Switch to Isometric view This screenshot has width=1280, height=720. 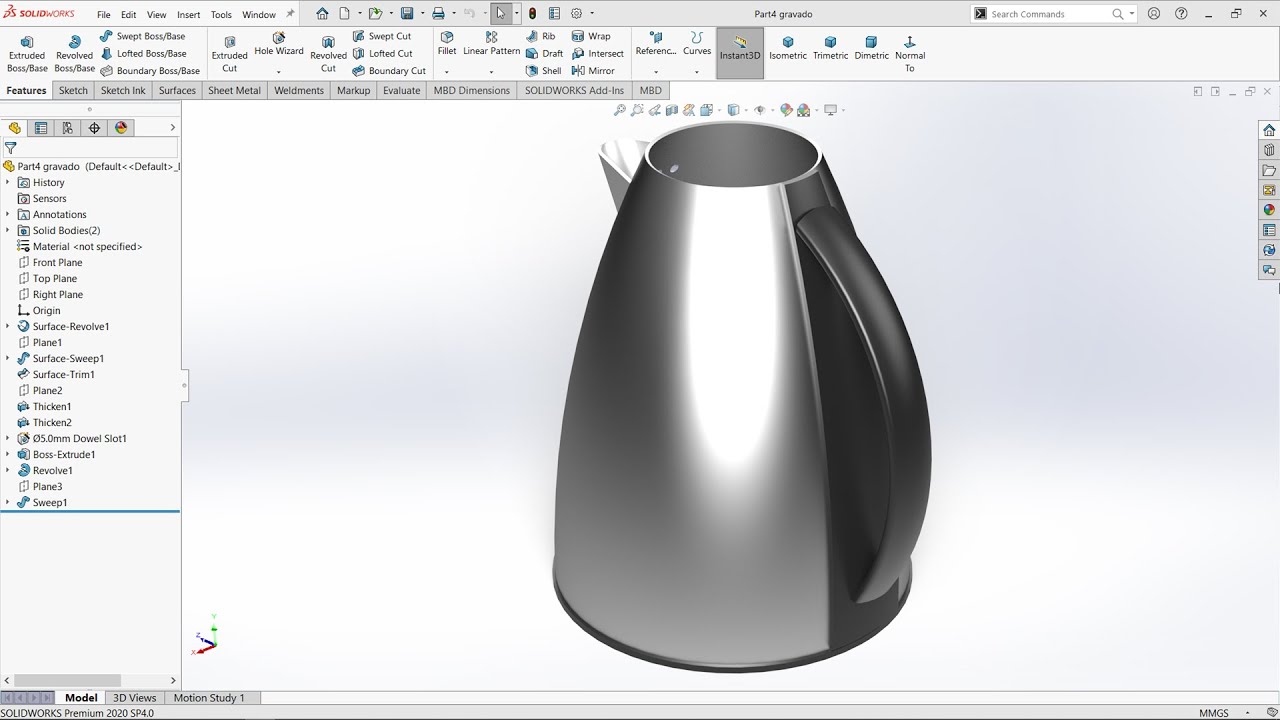(788, 48)
